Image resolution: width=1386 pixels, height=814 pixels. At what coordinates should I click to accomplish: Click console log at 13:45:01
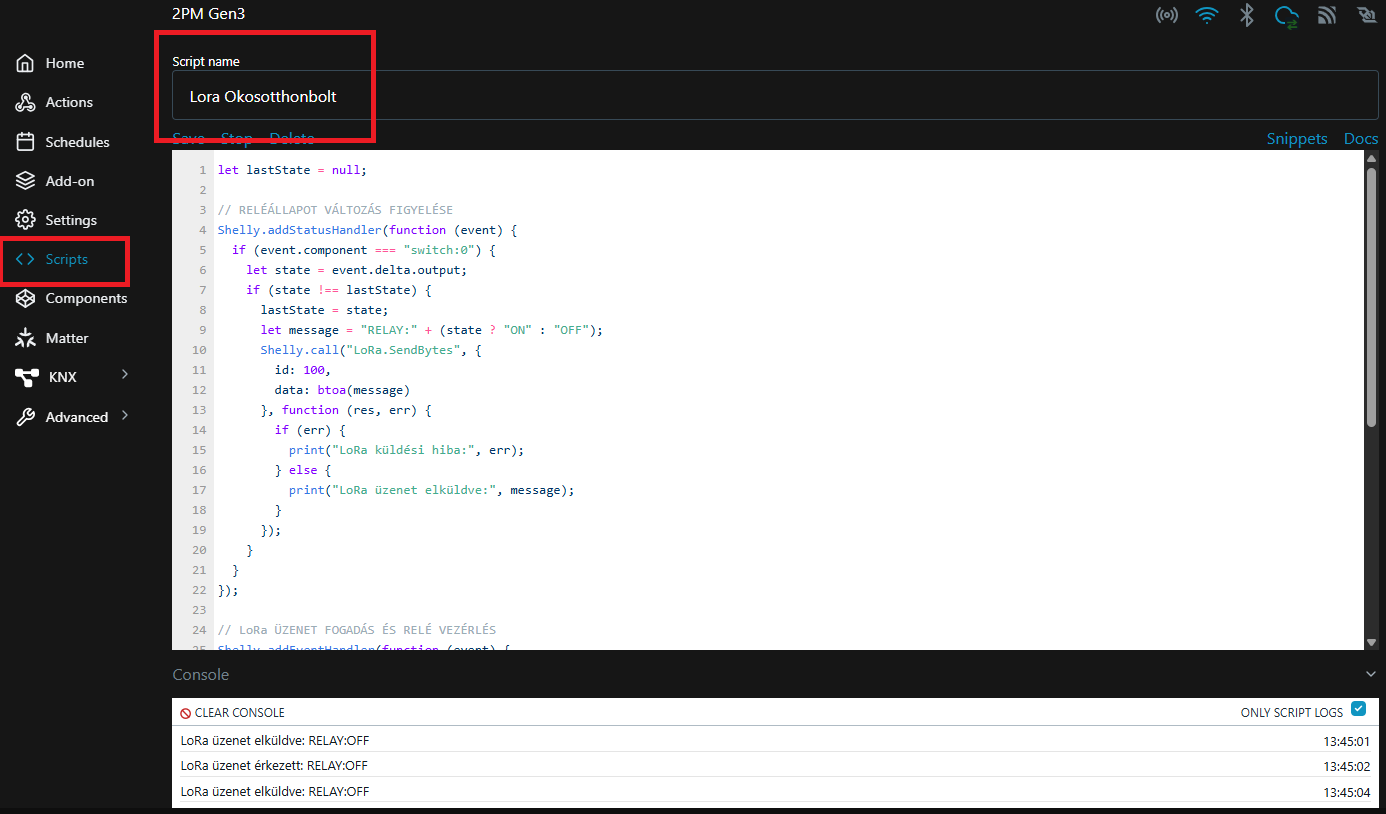(775, 741)
